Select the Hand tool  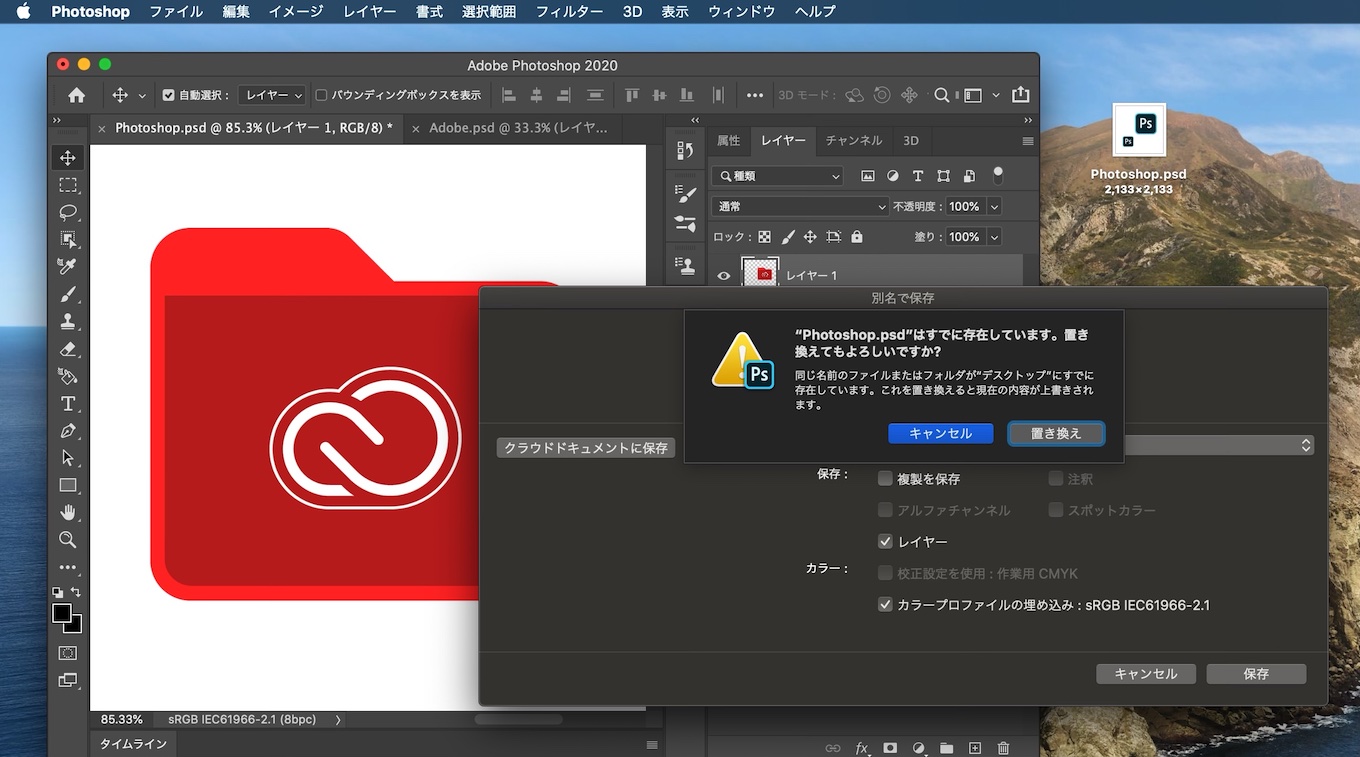click(68, 512)
